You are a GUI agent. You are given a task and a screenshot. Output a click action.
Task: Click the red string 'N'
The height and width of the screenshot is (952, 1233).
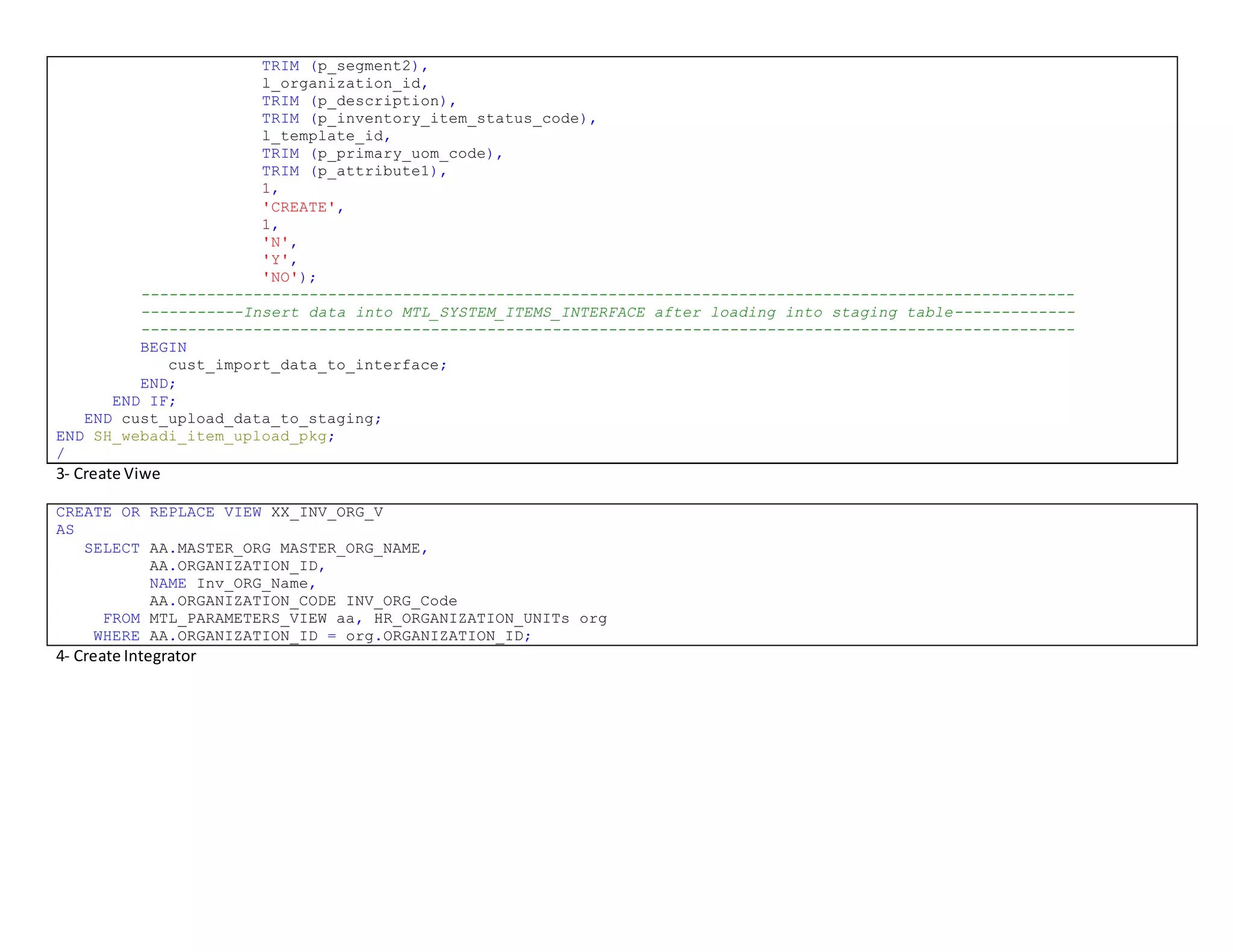276,243
